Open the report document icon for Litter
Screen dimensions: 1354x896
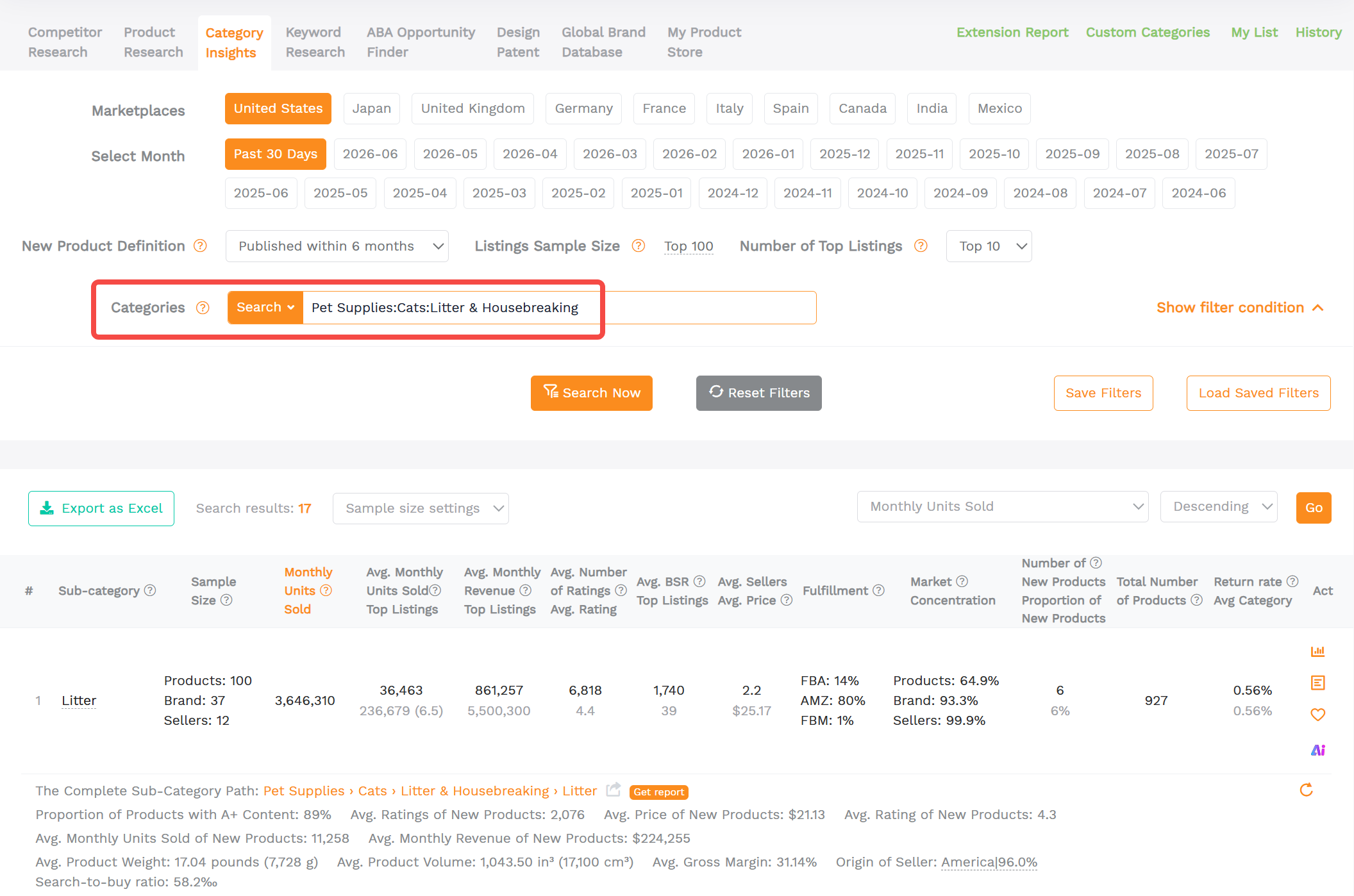(1317, 683)
